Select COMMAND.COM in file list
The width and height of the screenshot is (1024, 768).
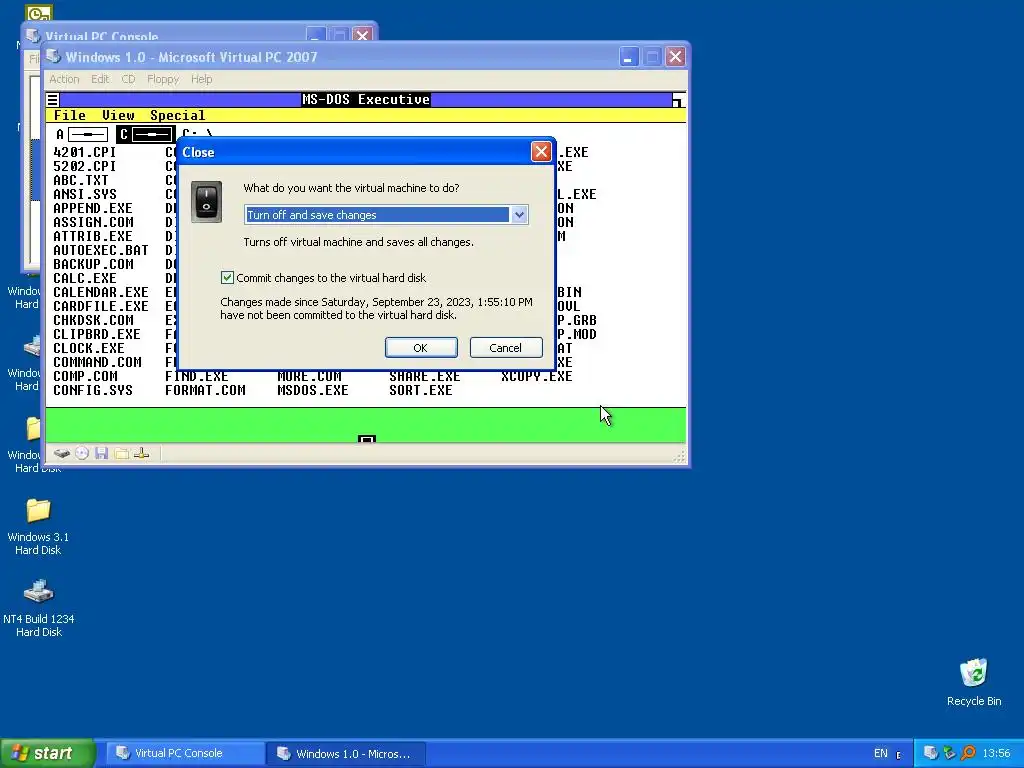97,362
